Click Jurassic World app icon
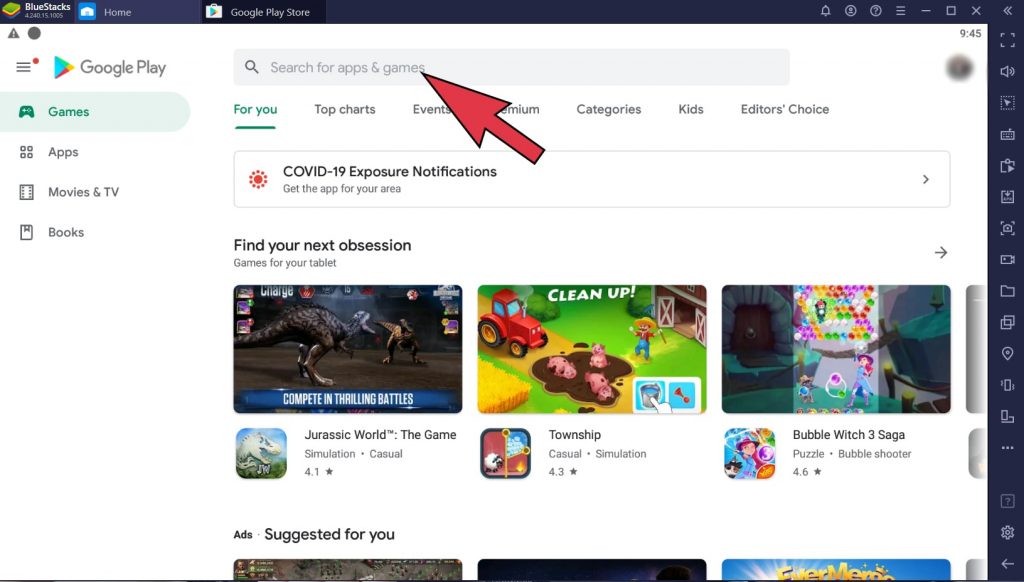This screenshot has width=1024, height=582. point(261,453)
